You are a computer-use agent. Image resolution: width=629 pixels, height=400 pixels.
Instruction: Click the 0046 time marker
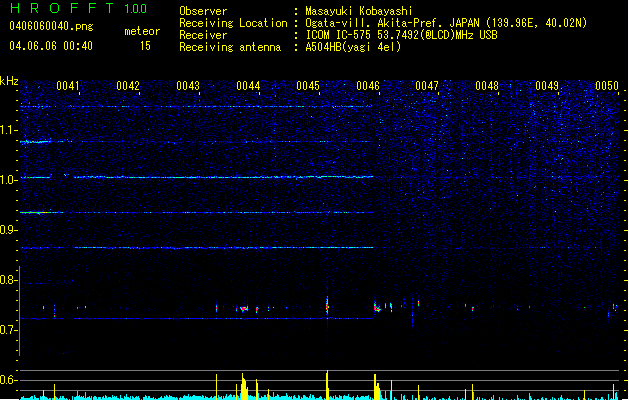[368, 86]
